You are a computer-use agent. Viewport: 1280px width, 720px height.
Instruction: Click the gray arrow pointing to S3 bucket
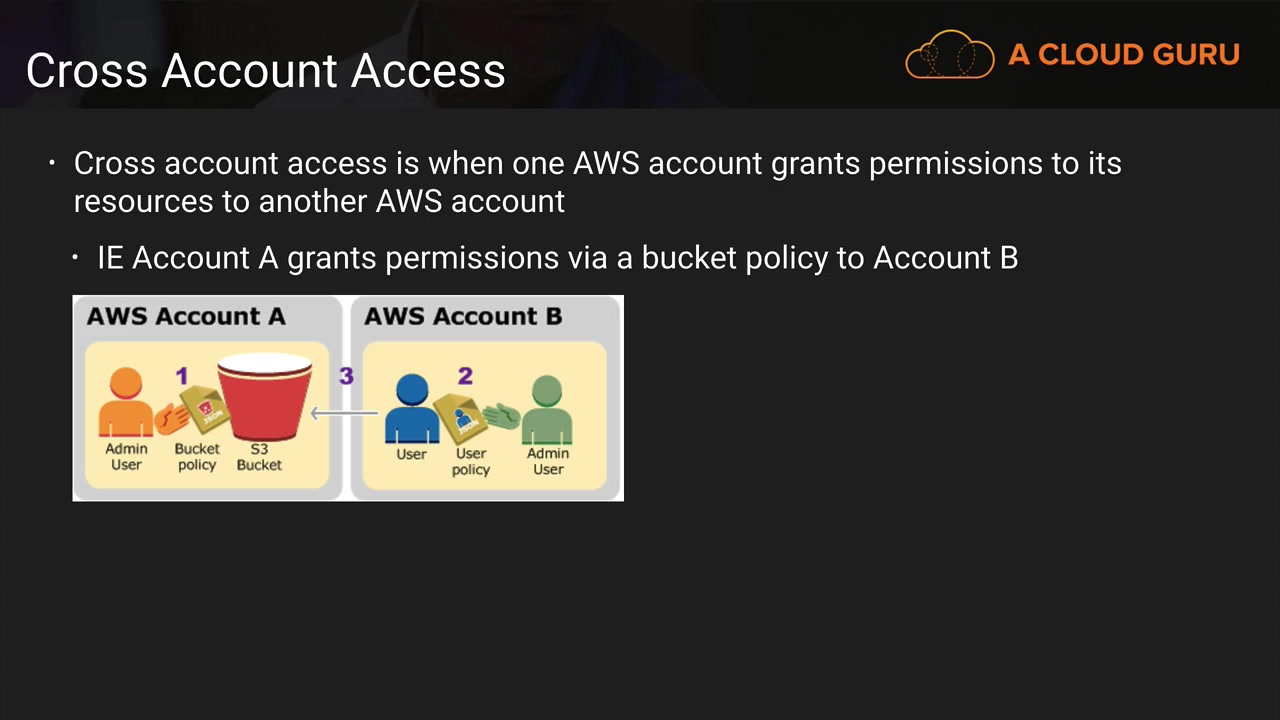click(344, 412)
